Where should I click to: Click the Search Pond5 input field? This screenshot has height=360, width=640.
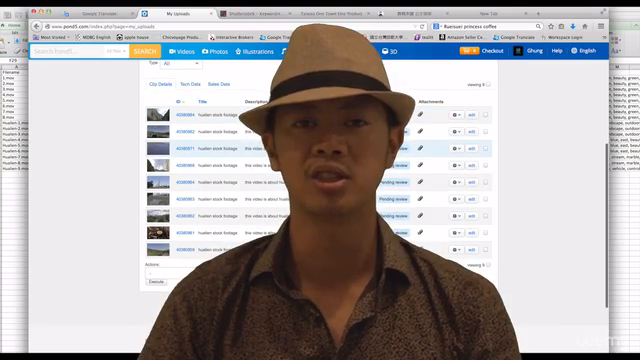(x=68, y=51)
